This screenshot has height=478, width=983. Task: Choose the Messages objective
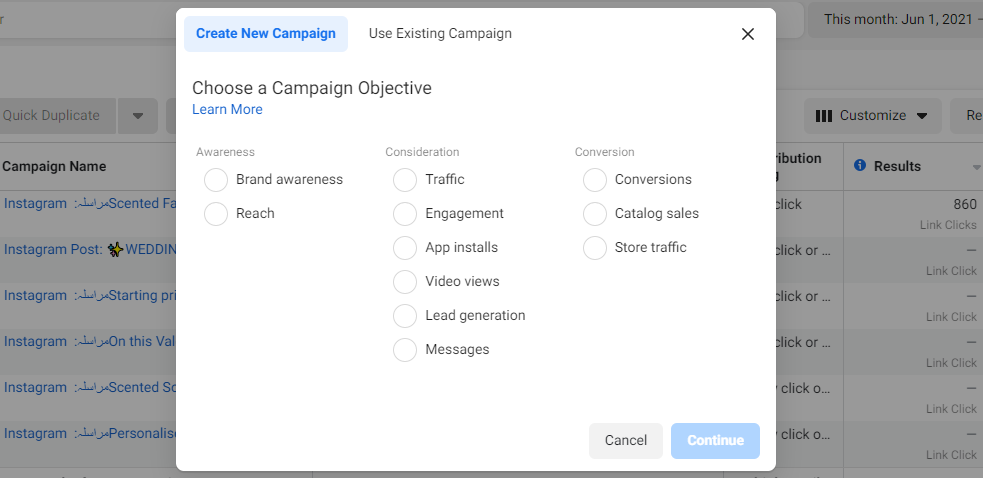point(405,349)
